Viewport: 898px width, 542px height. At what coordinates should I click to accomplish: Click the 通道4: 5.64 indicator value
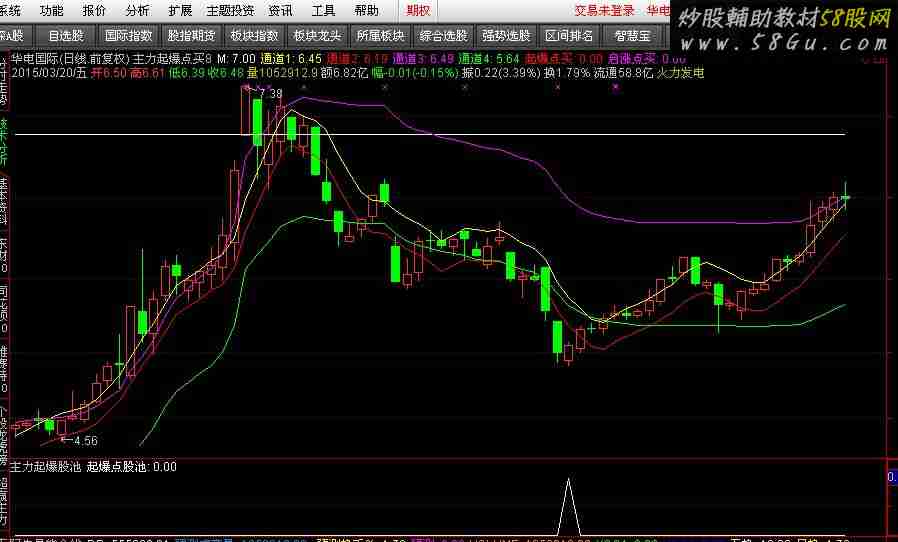(x=489, y=58)
